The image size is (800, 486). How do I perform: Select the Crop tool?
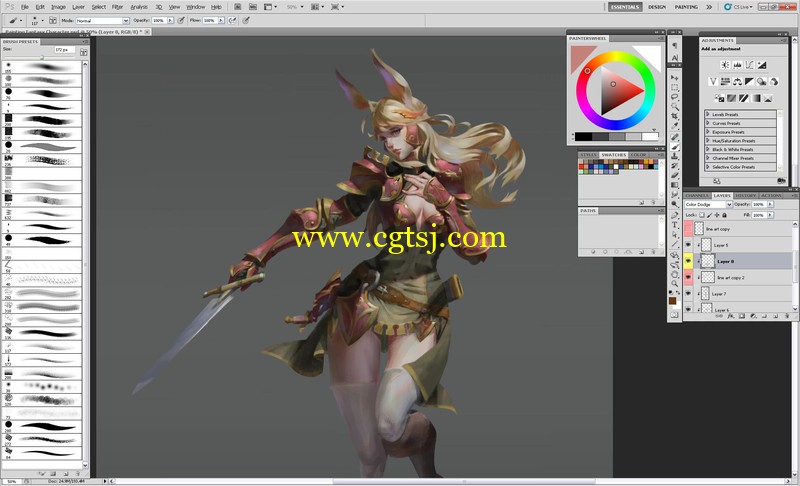coord(674,116)
